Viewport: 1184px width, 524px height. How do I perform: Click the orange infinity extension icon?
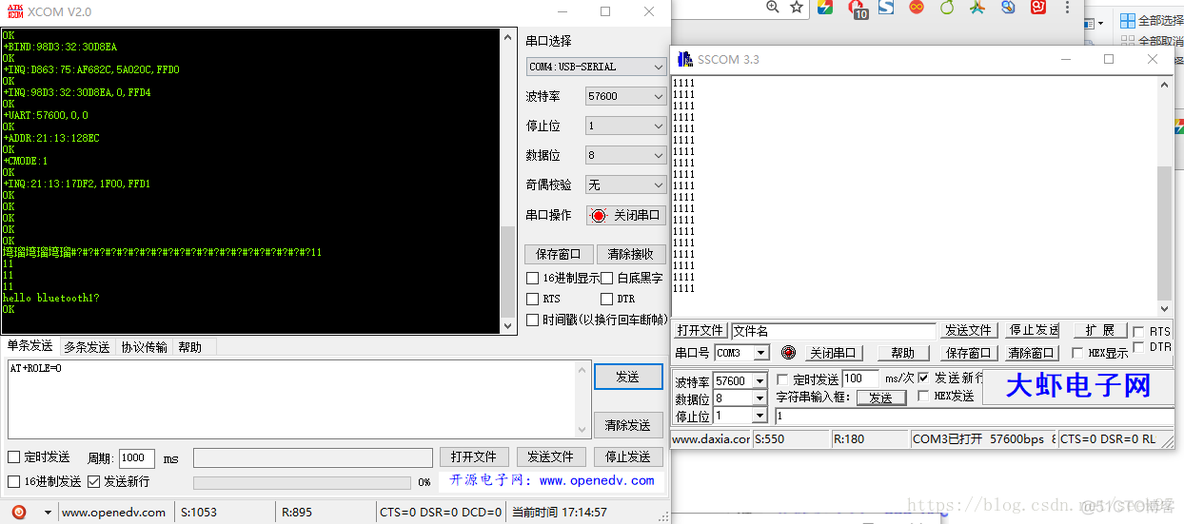pos(917,7)
